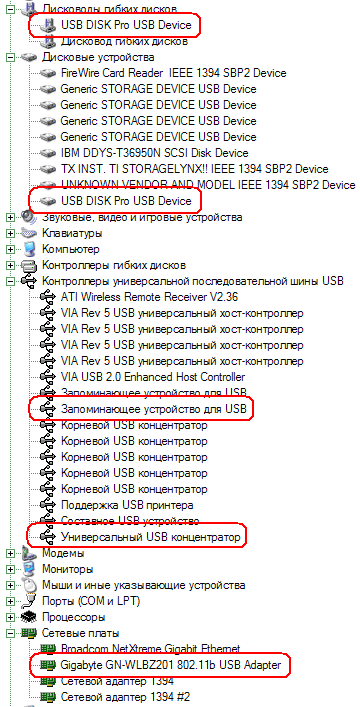
Task: Click the mouse icon beside Мыши и иные указывающие устройства
Action: coord(28,585)
